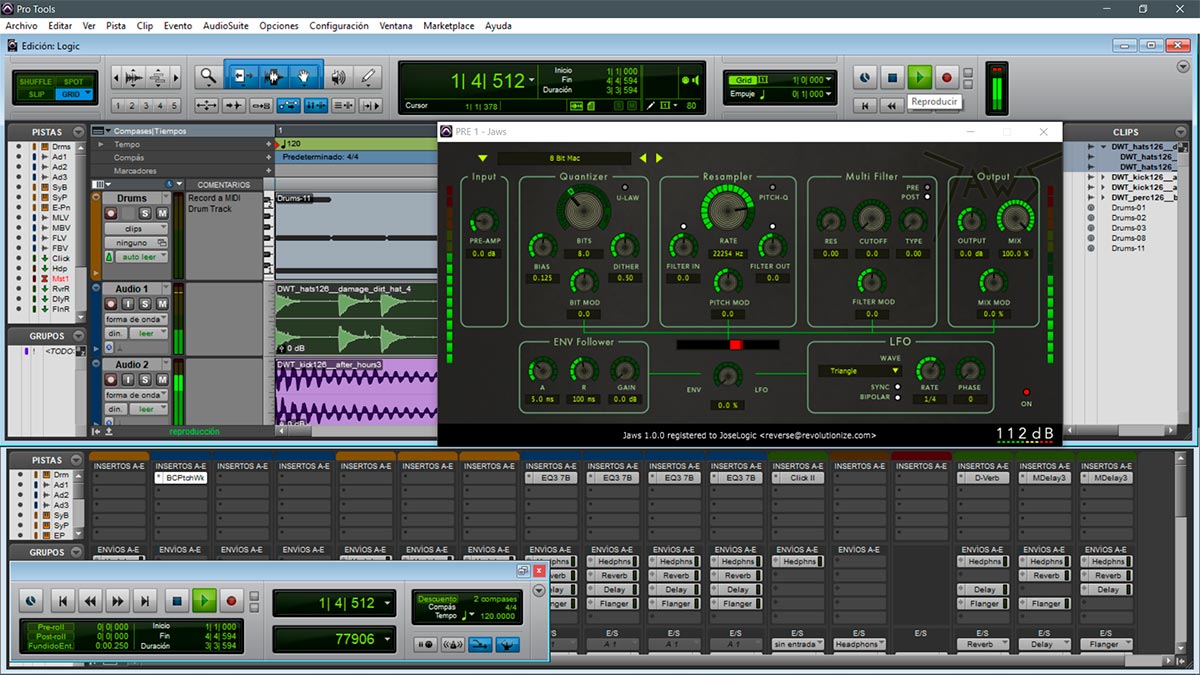The image size is (1200, 675).
Task: Open the AudioSuite menu
Action: 226,25
